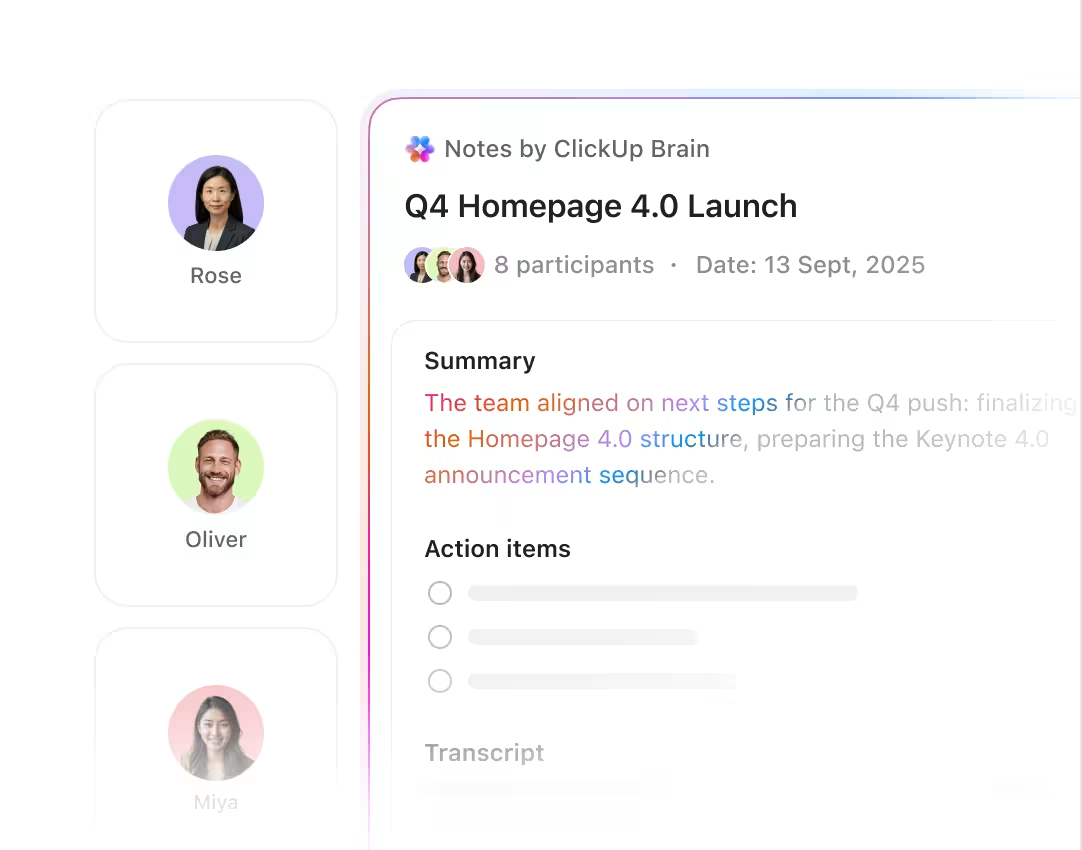Click the ClickUp Brain logo icon

point(420,149)
